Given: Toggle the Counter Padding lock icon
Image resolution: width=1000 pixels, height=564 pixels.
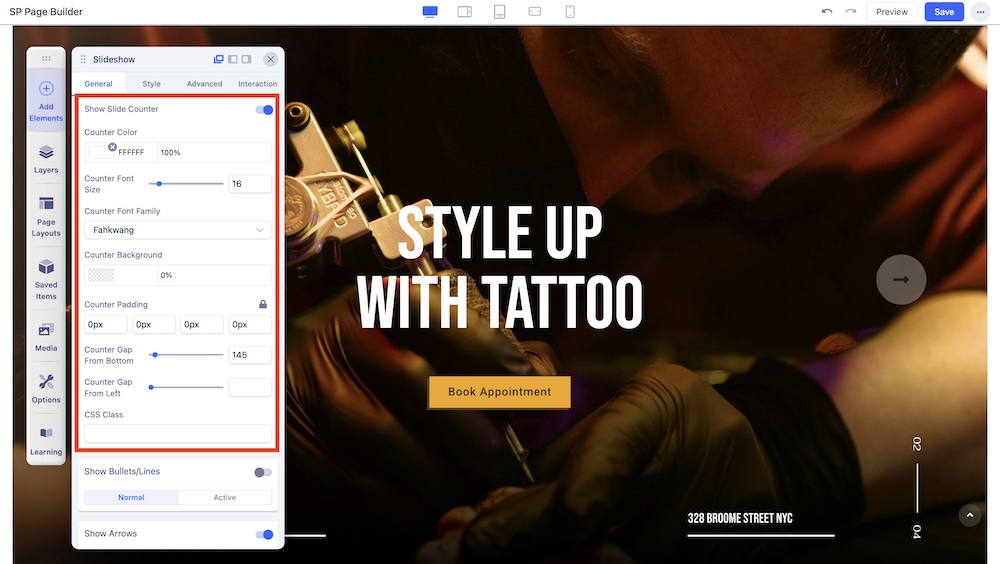Looking at the screenshot, I should point(263,304).
